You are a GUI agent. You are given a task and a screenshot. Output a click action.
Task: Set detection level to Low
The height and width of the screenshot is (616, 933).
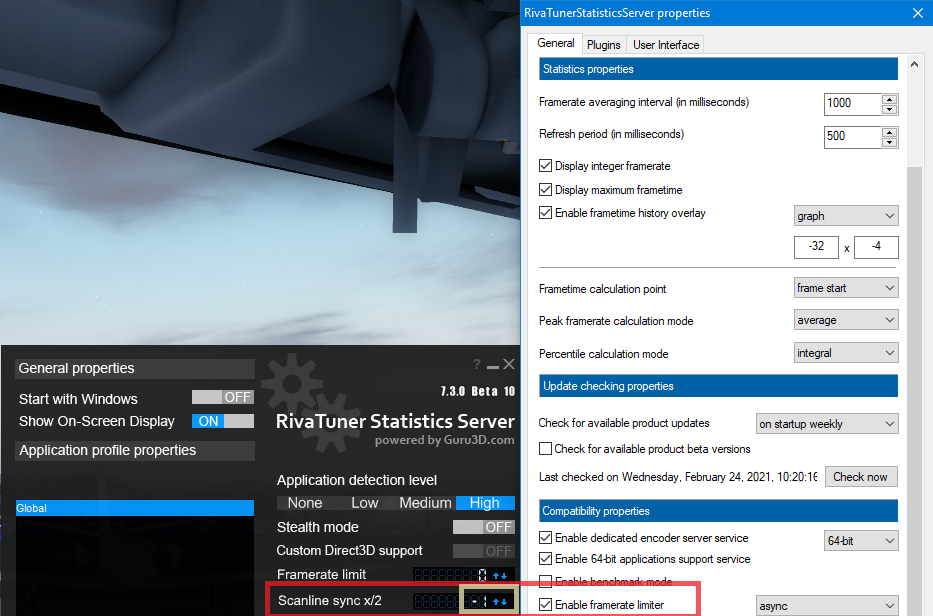pyautogui.click(x=365, y=503)
